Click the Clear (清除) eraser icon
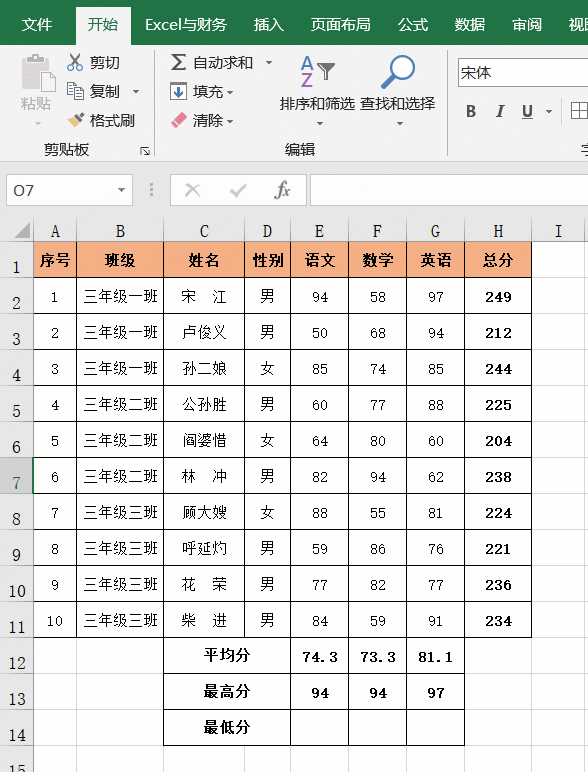Viewport: 588px width, 772px height. 178,120
